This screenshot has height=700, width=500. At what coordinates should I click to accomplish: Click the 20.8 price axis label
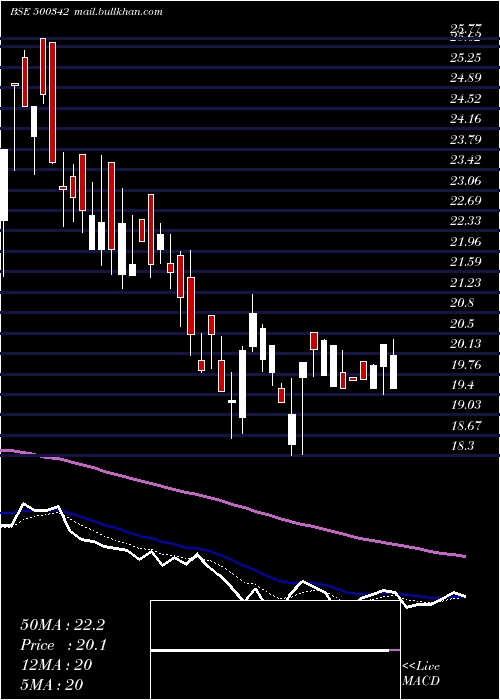click(x=462, y=303)
